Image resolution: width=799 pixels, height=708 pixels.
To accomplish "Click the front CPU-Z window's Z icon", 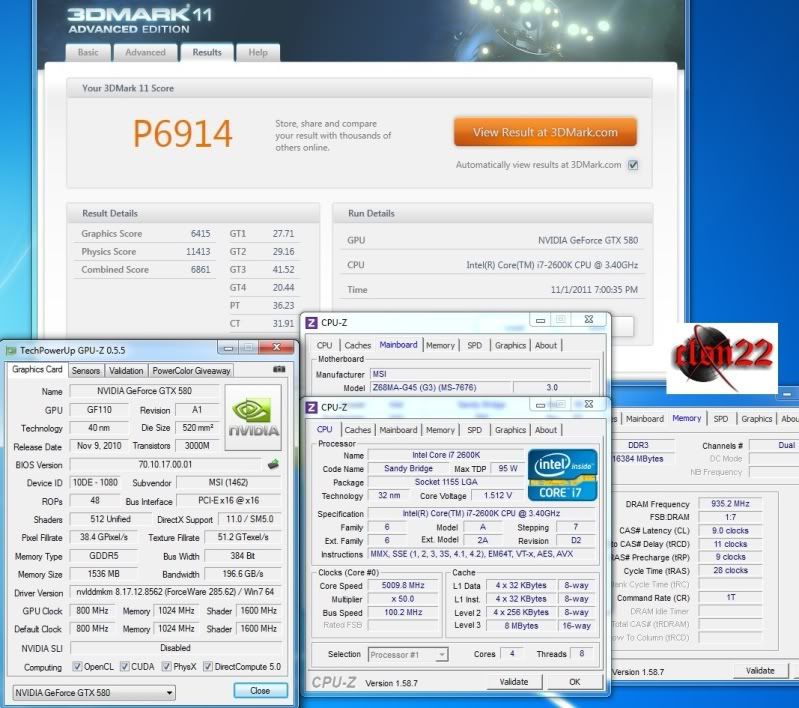I will tap(311, 407).
